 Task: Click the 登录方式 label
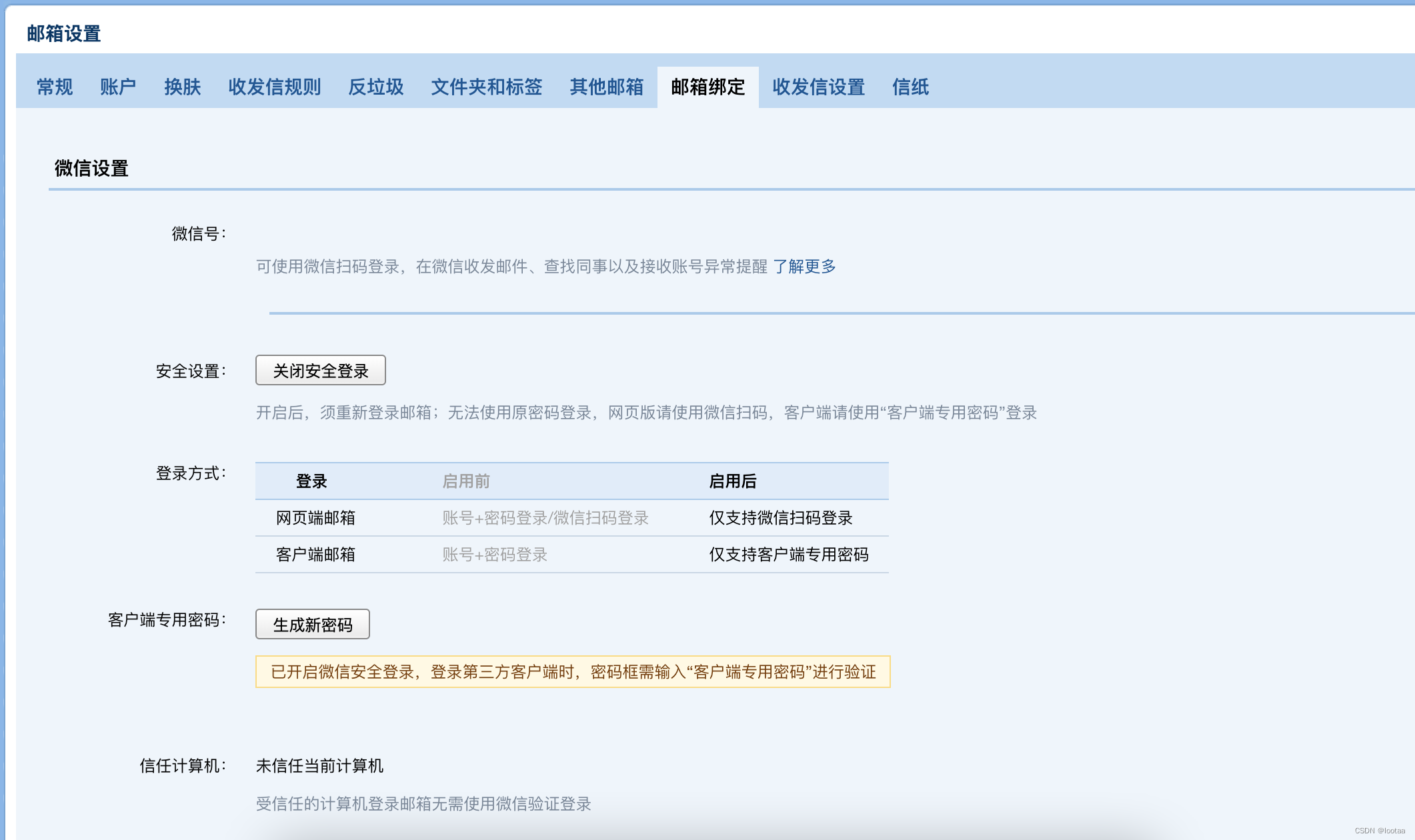191,473
